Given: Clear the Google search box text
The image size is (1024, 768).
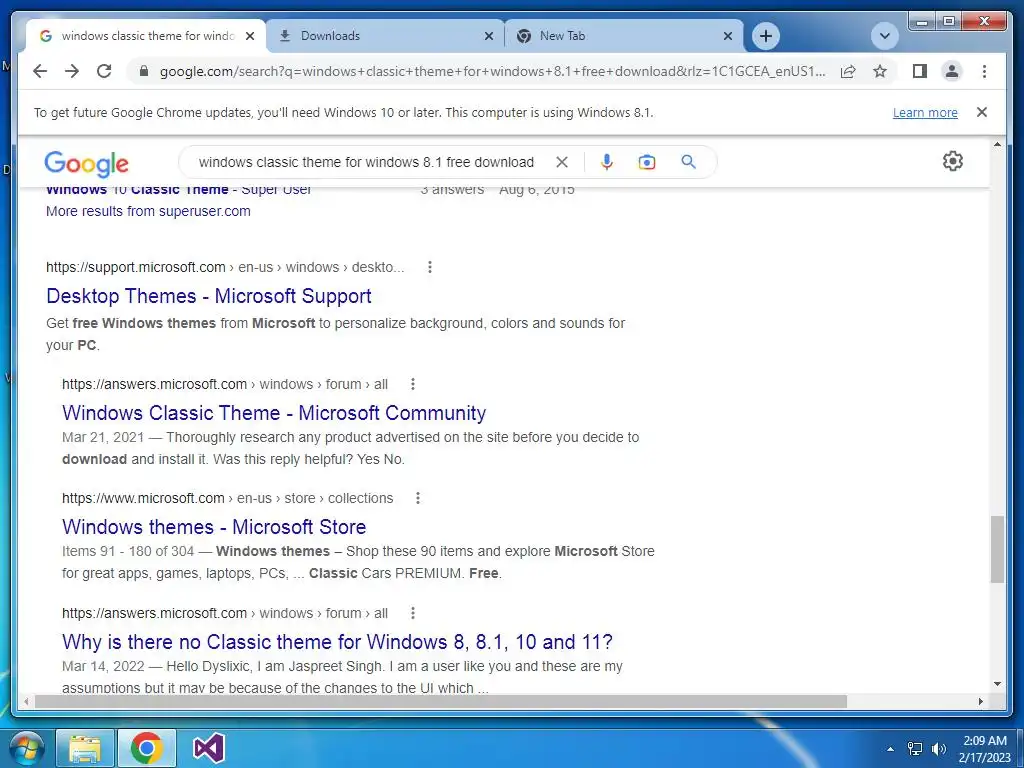Looking at the screenshot, I should 562,162.
